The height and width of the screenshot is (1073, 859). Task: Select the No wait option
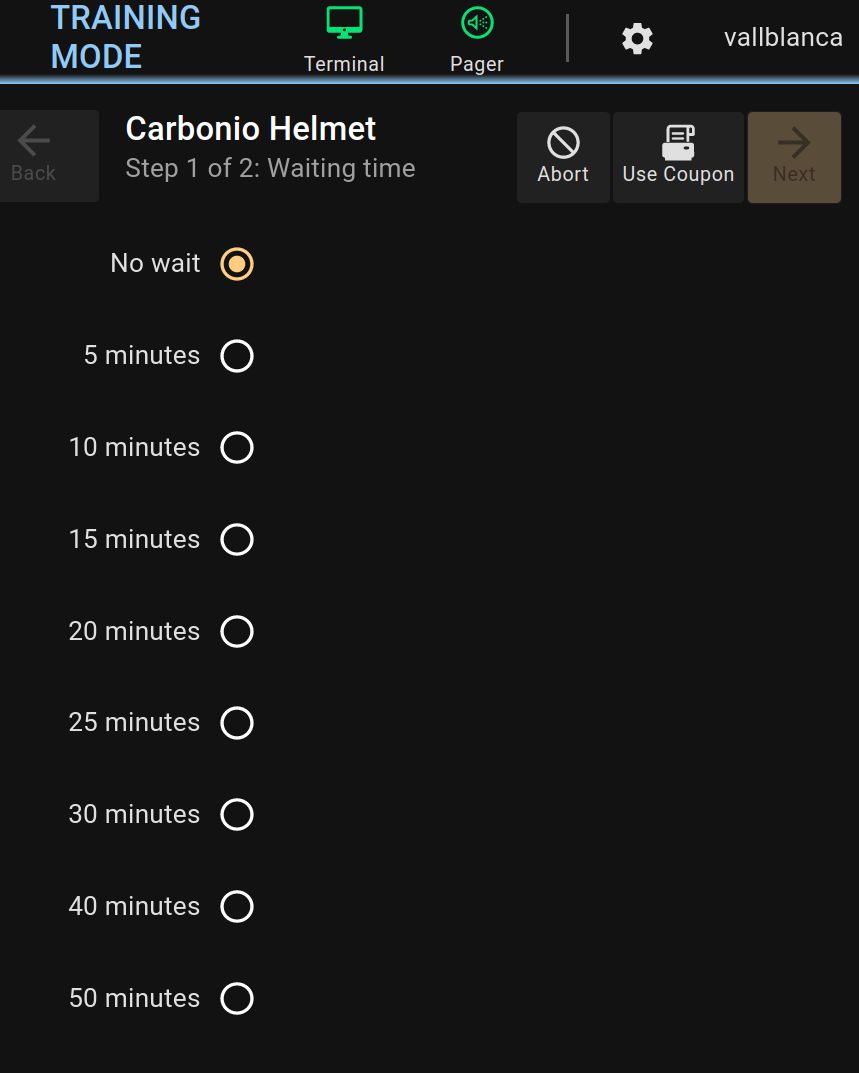tap(237, 264)
